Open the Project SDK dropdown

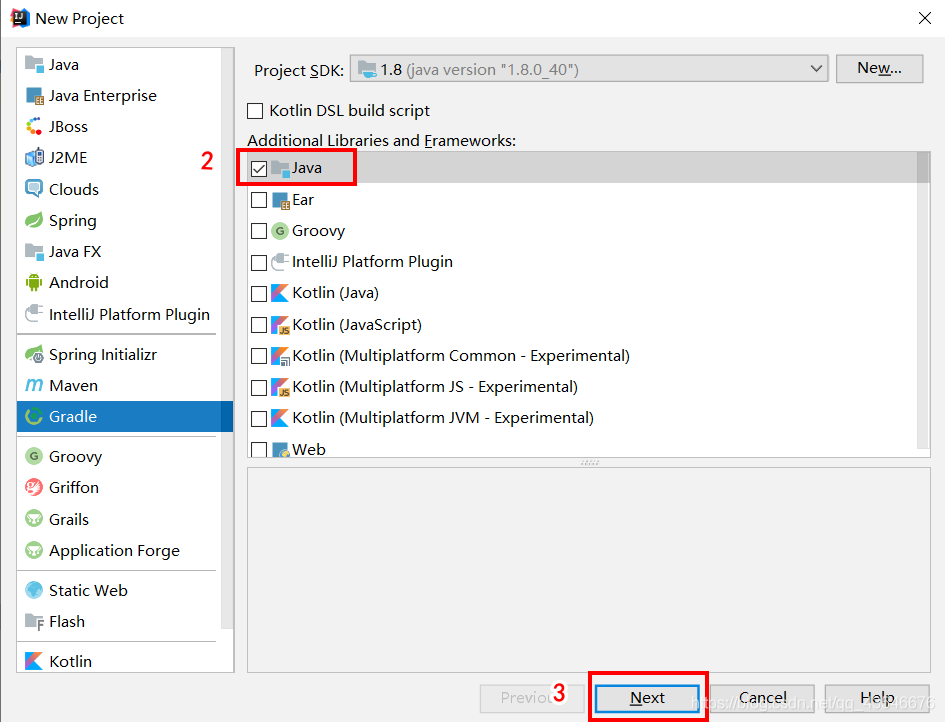(x=589, y=69)
